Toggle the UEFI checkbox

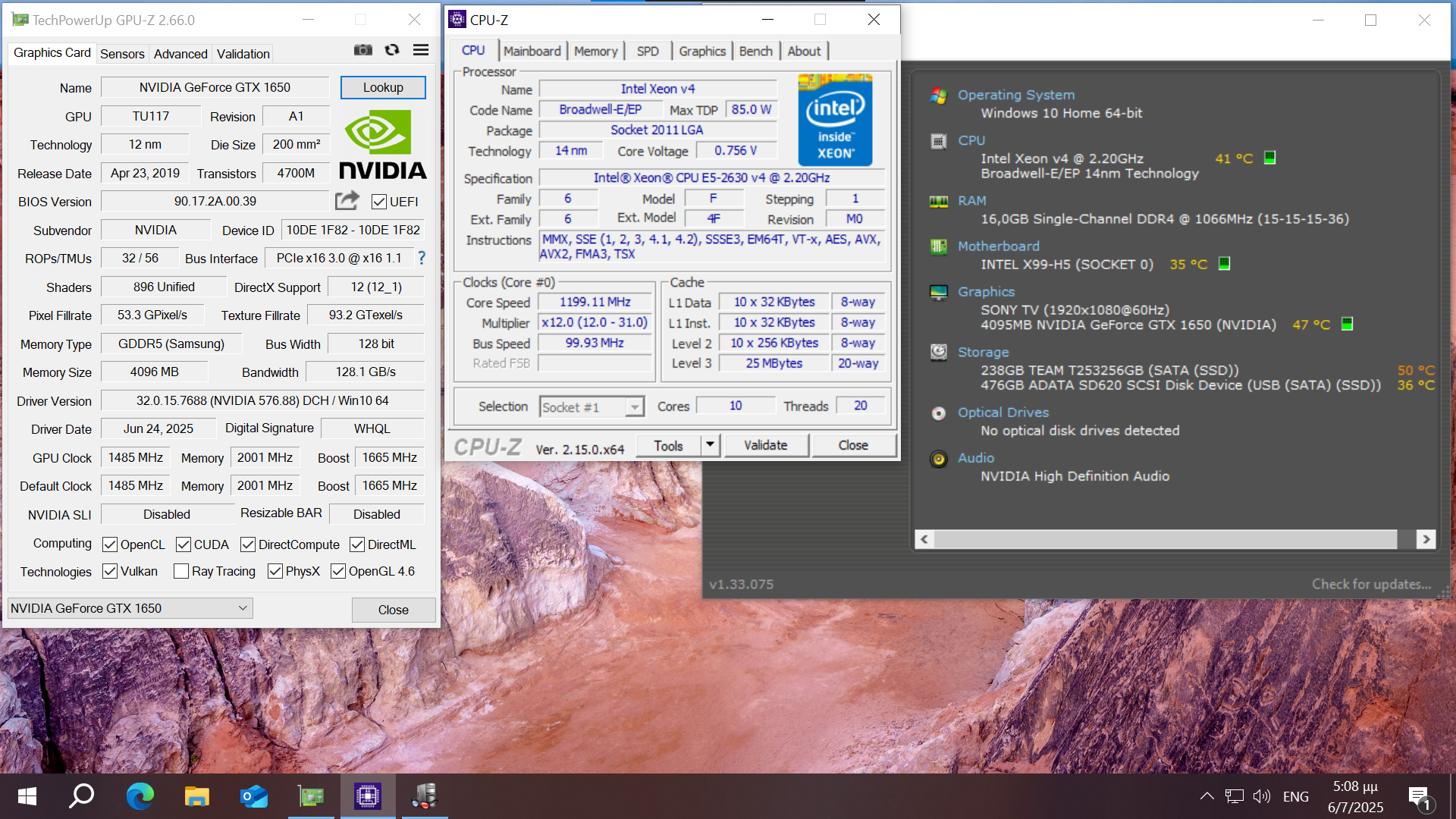(x=379, y=202)
